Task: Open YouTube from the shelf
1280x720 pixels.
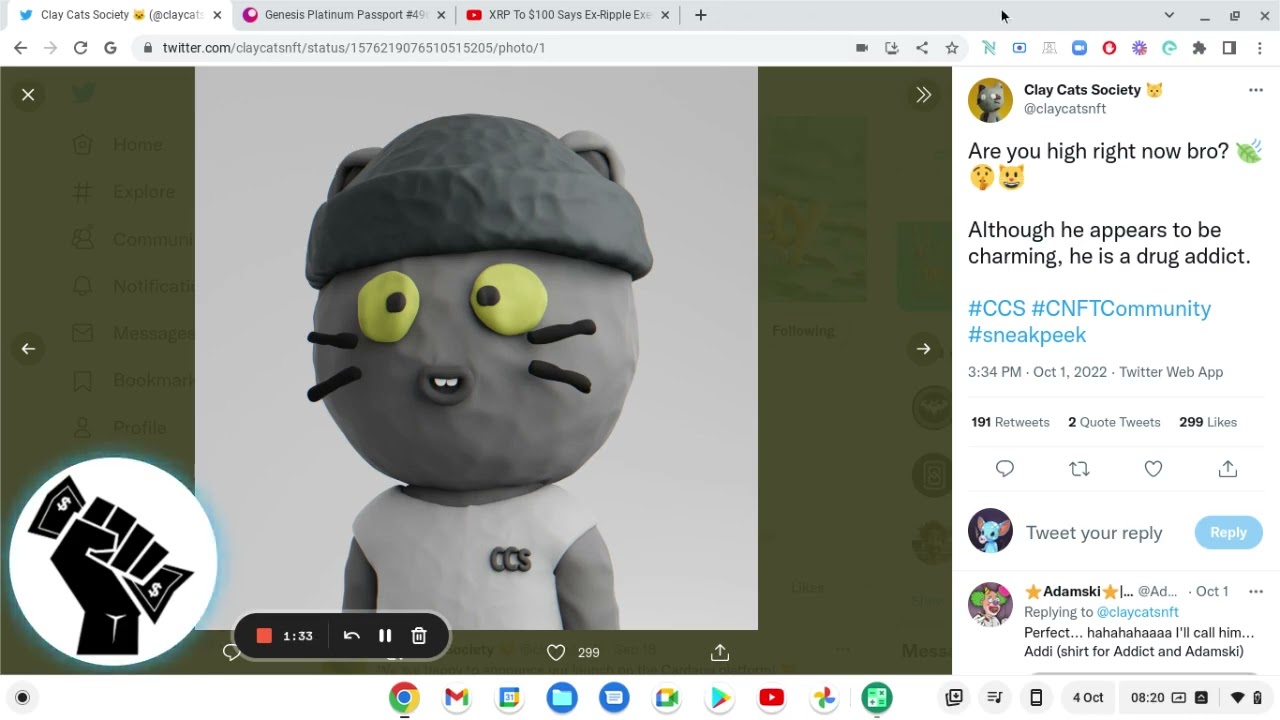Action: point(772,698)
